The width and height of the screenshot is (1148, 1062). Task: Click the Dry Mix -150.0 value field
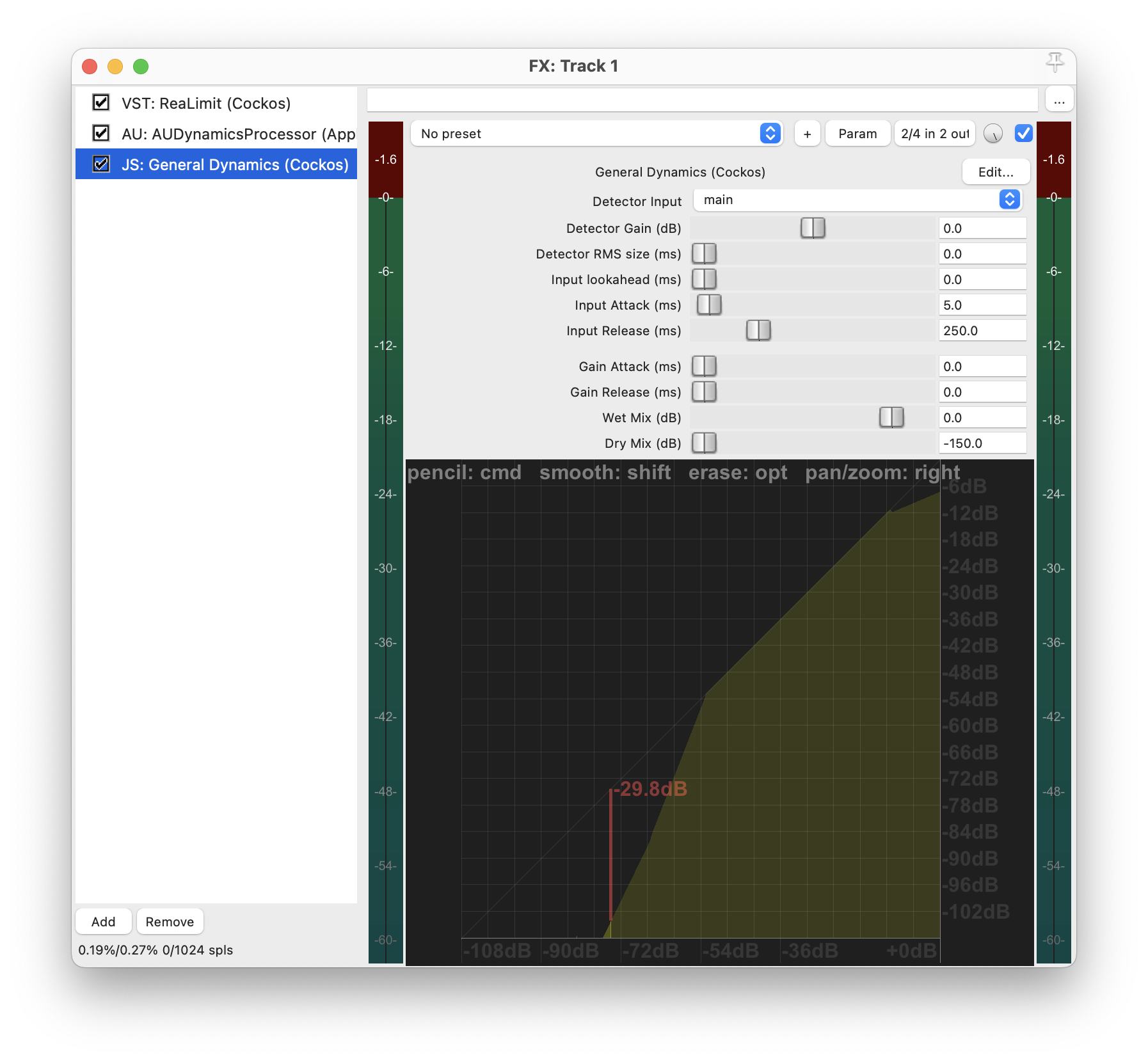coord(982,443)
